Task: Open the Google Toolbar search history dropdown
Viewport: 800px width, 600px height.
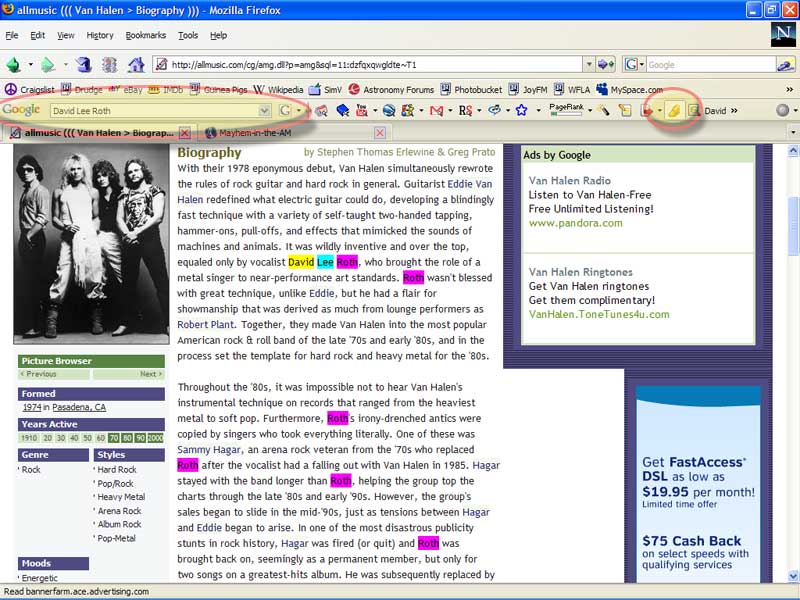Action: 264,110
